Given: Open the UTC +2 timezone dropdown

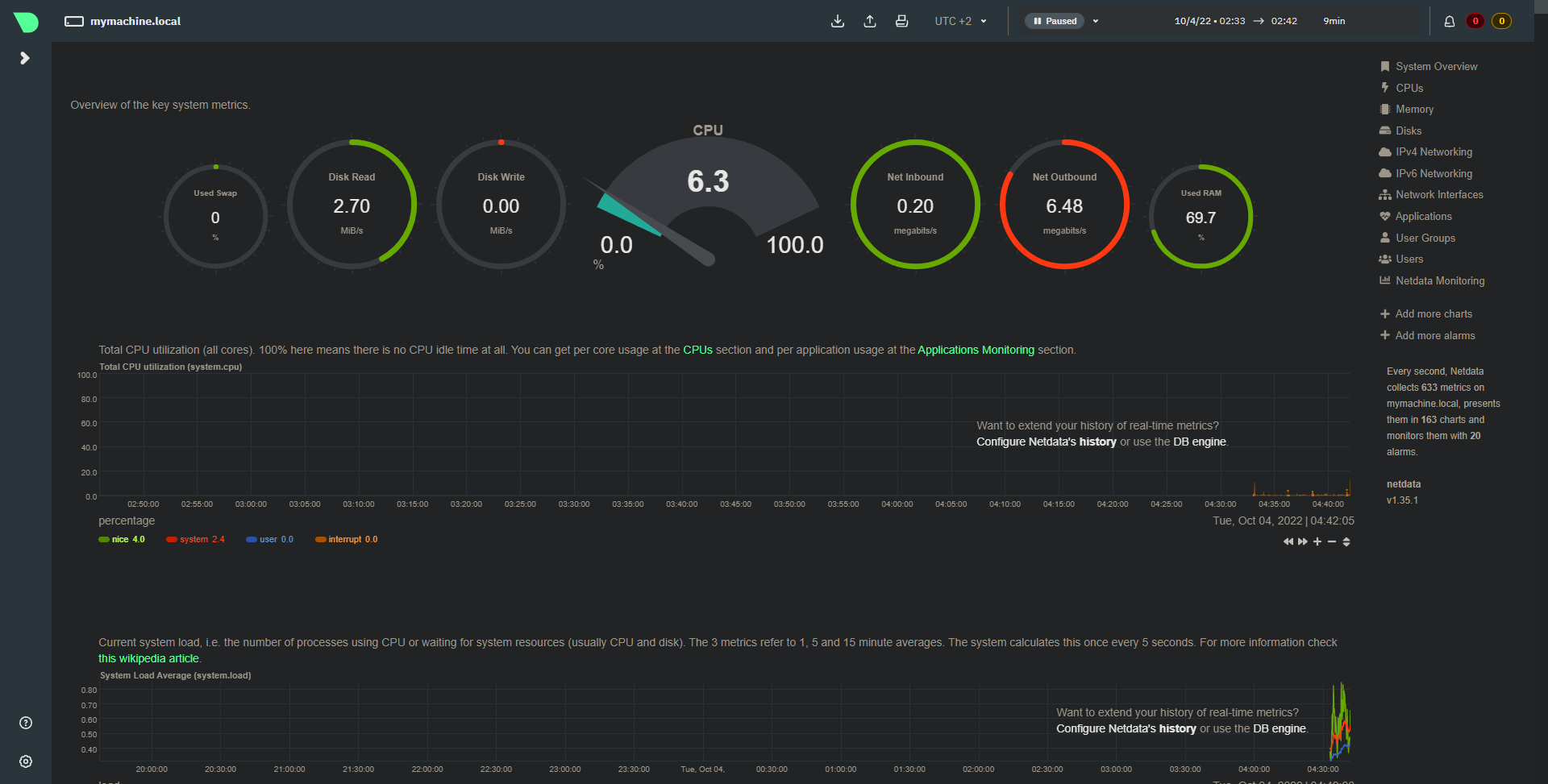Looking at the screenshot, I should click(960, 21).
